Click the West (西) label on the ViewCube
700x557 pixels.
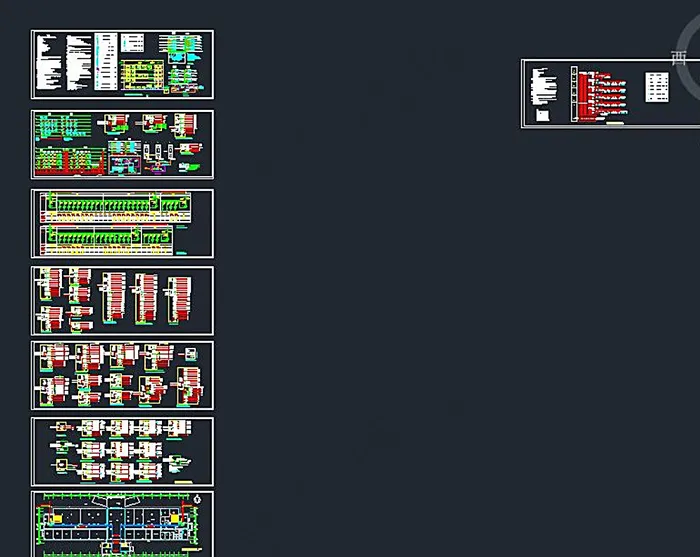pyautogui.click(x=680, y=58)
